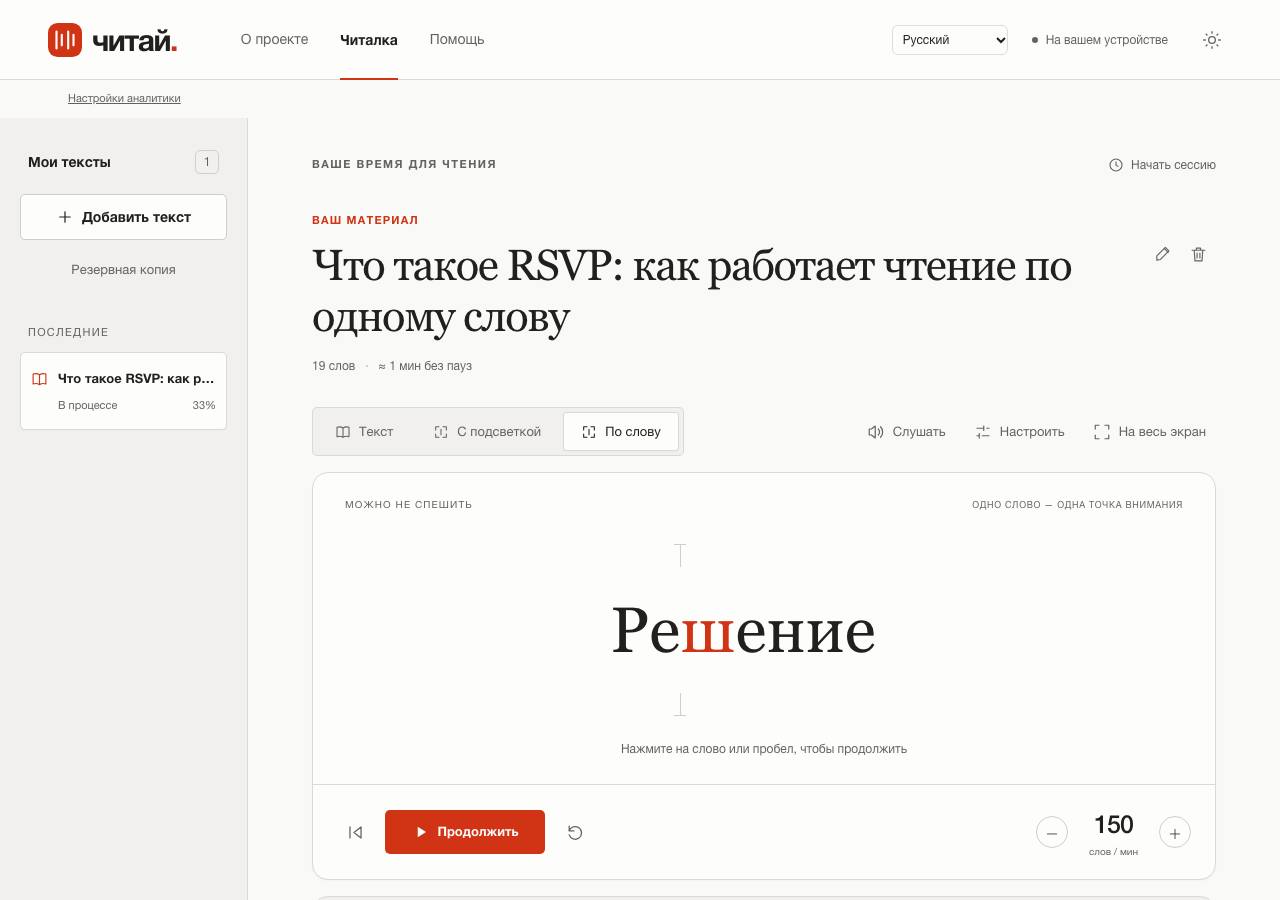Switch to the Текст reading mode
This screenshot has height=900, width=1280.
pyautogui.click(x=365, y=432)
